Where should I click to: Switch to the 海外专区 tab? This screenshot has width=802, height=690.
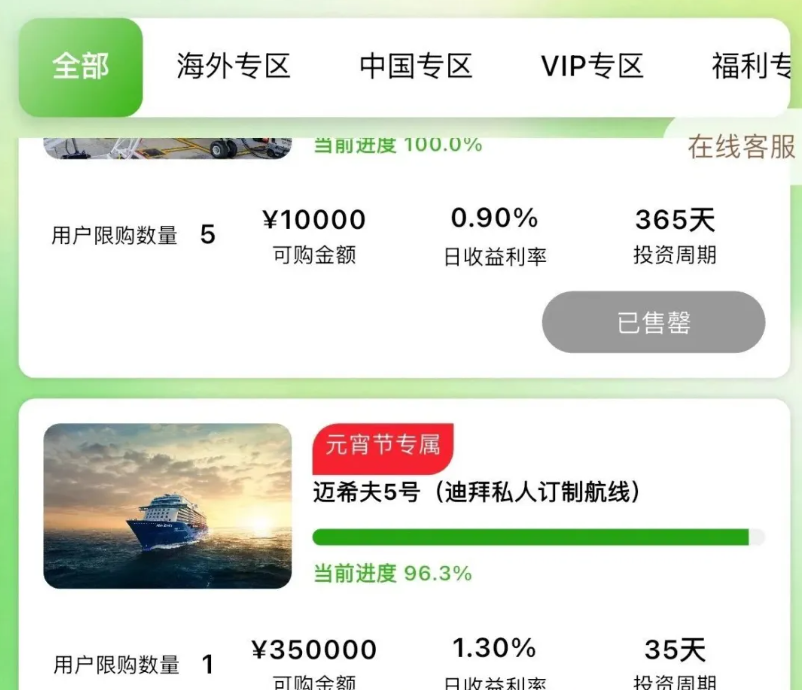(x=232, y=66)
